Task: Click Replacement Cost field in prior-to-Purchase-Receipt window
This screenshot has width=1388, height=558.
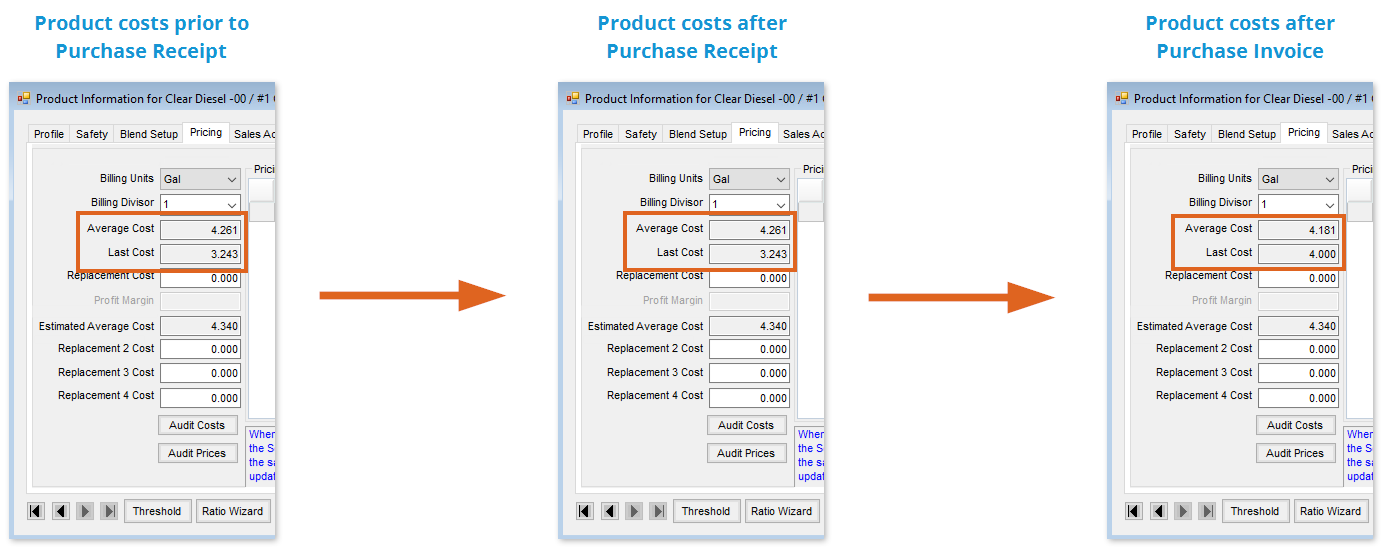Action: point(200,279)
